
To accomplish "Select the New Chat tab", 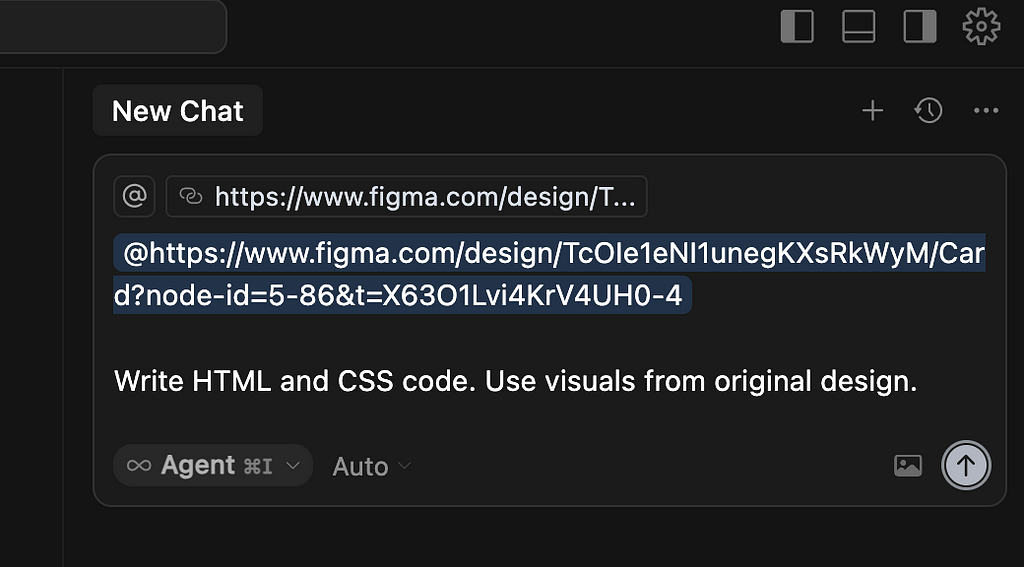I will pos(178,110).
